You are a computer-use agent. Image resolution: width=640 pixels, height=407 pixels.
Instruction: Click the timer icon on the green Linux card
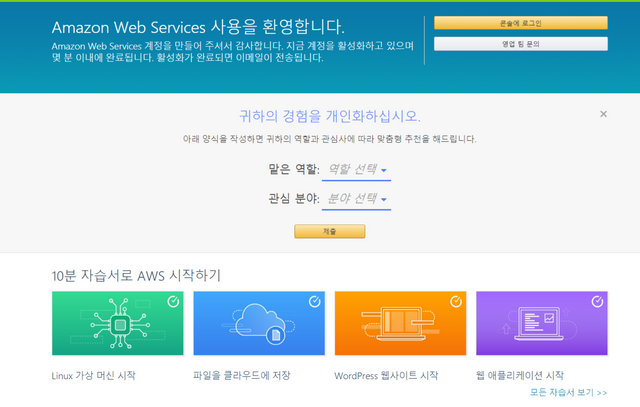click(173, 301)
